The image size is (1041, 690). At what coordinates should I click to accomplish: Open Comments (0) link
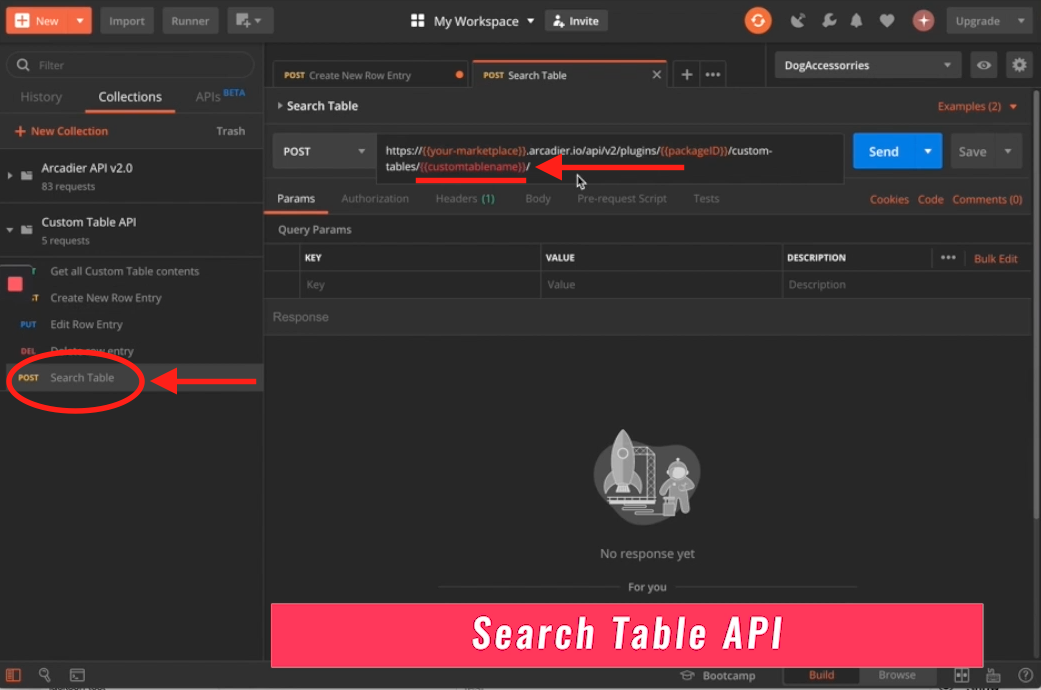pos(987,199)
